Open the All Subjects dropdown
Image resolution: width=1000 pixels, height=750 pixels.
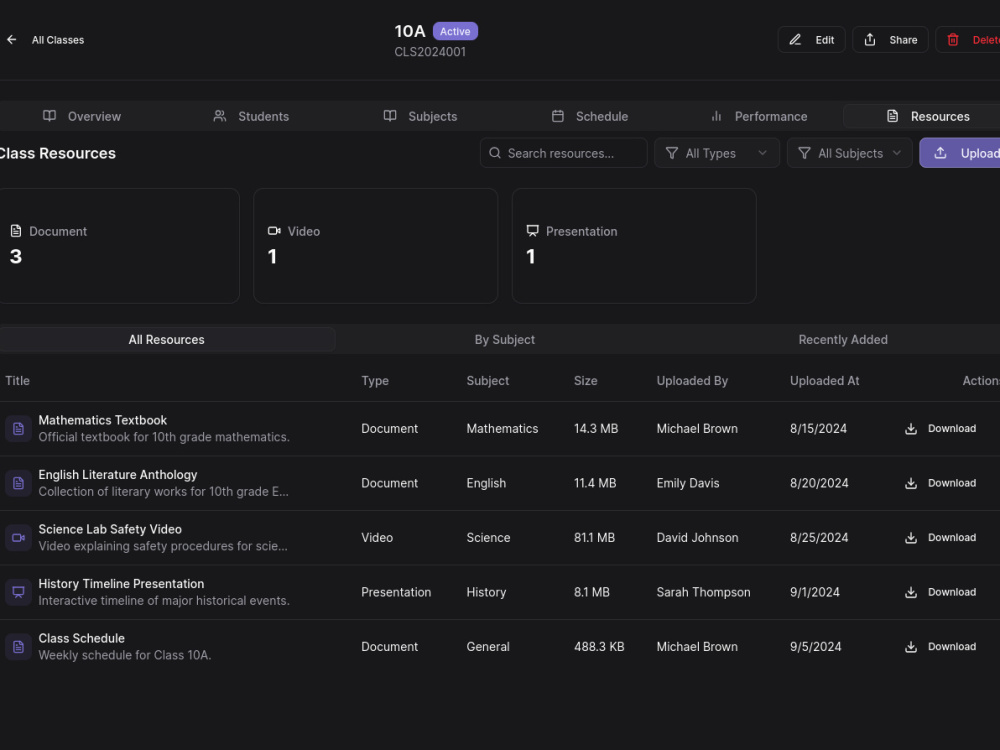click(x=849, y=153)
